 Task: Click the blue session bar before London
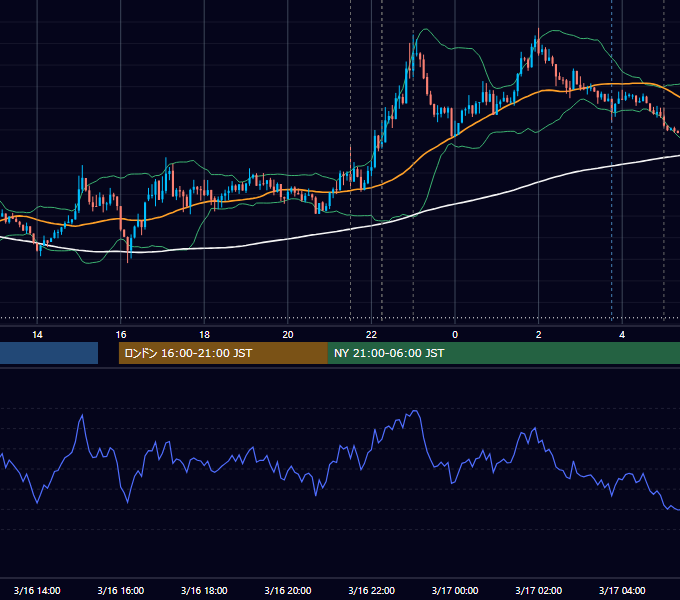(x=49, y=353)
